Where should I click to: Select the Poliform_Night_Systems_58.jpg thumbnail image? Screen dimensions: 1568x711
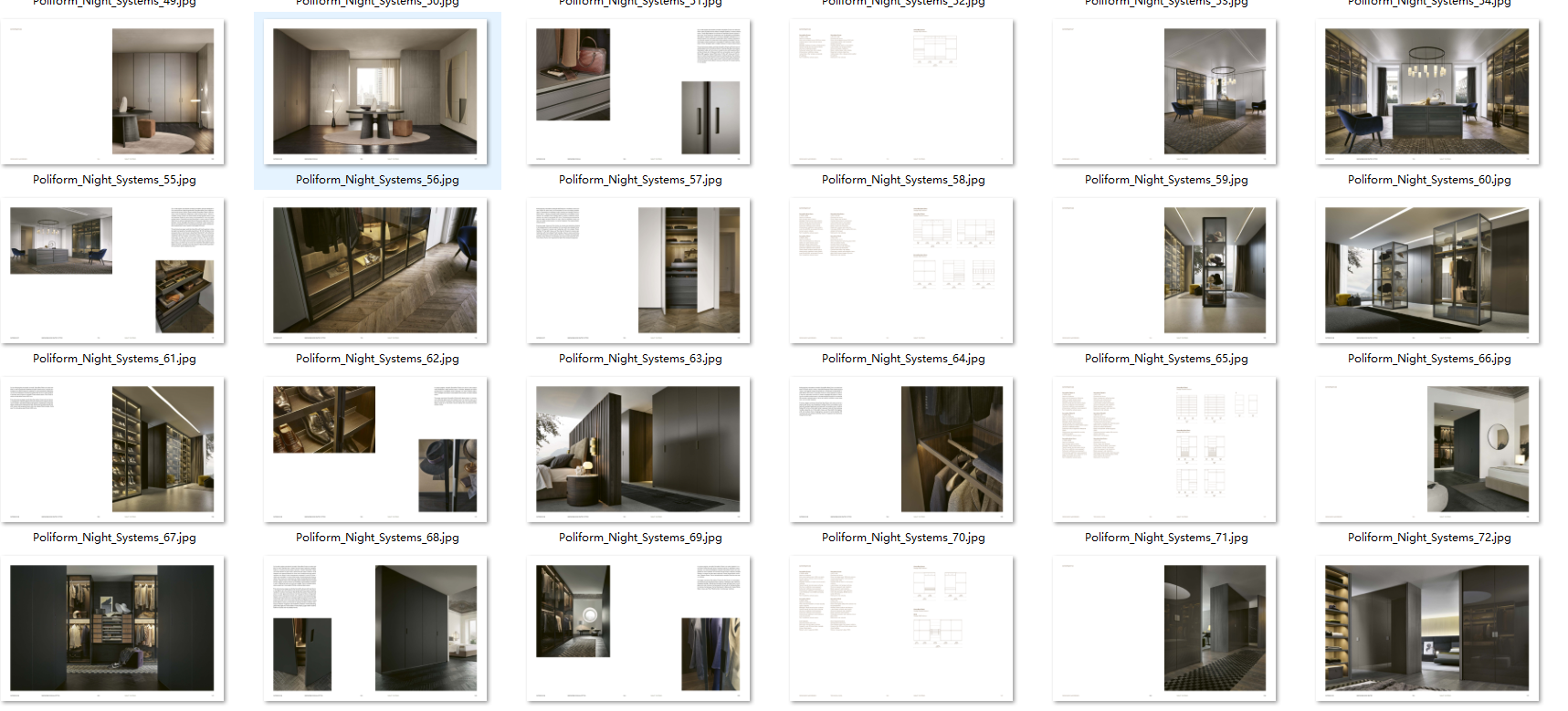pyautogui.click(x=901, y=91)
